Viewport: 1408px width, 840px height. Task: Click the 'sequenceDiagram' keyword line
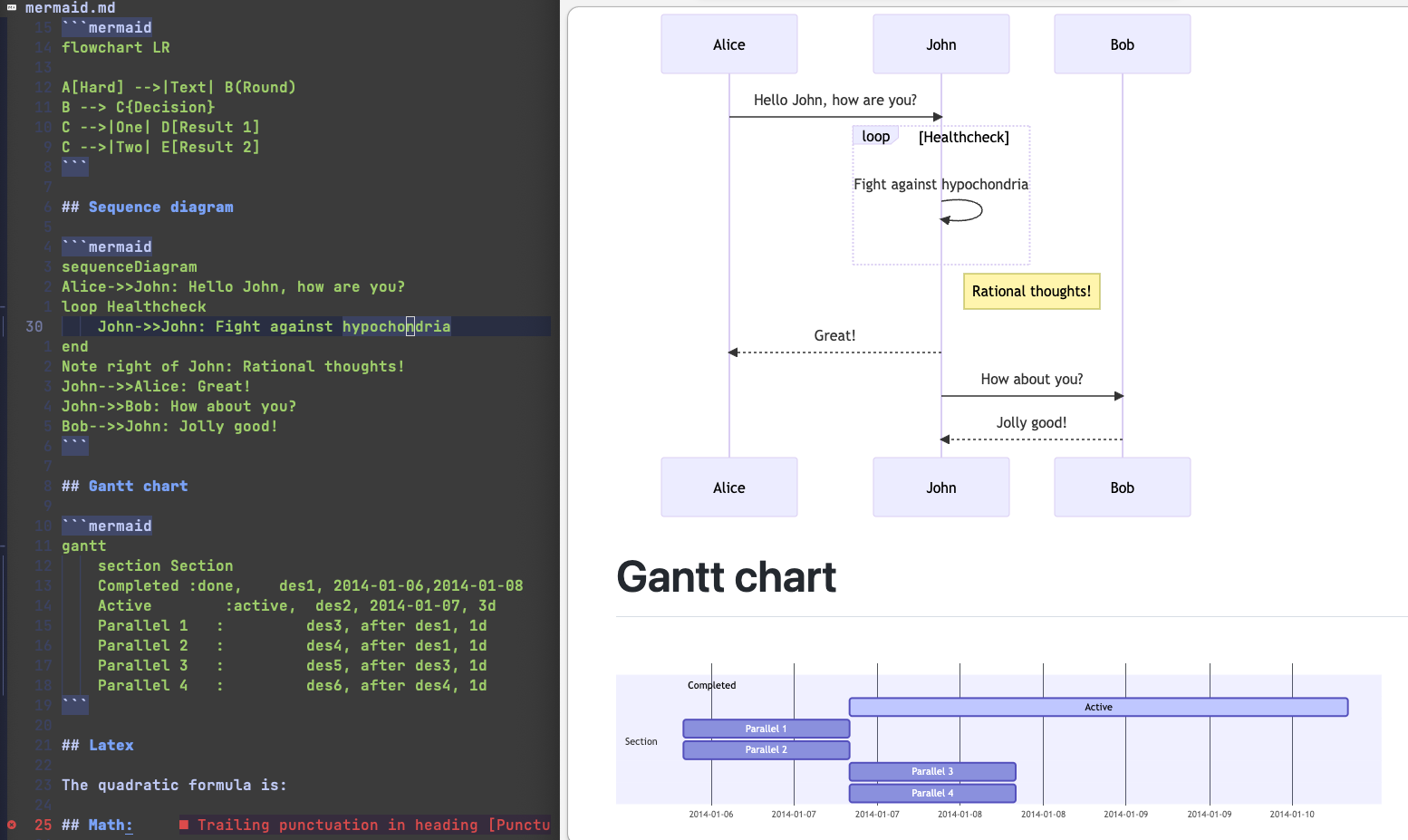coord(130,266)
